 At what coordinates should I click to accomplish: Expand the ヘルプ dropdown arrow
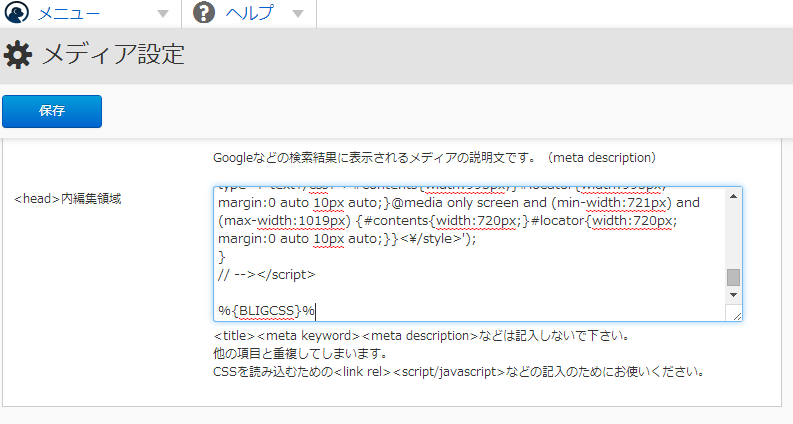pyautogui.click(x=298, y=14)
